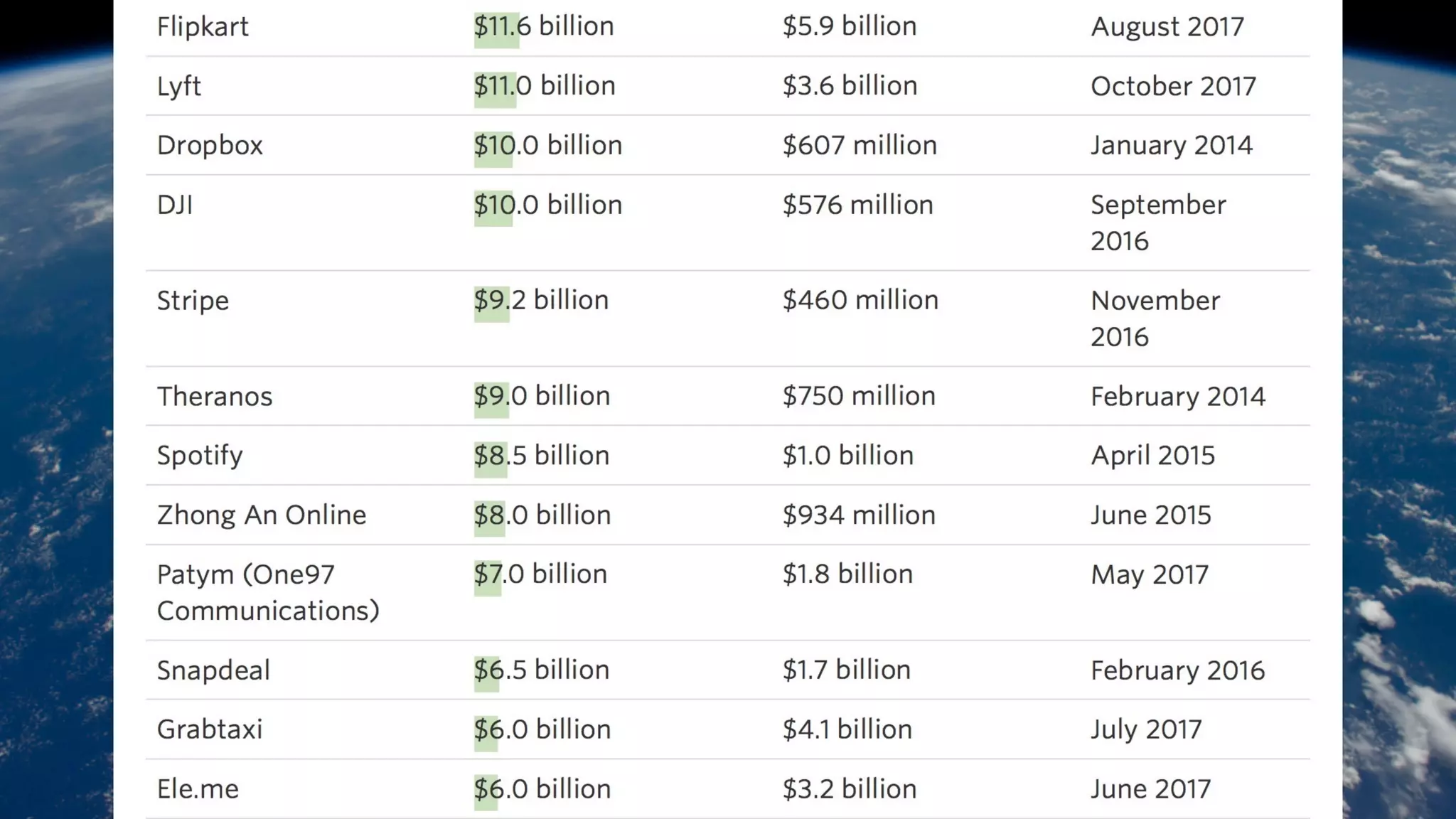This screenshot has height=819, width=1456.
Task: Click the Stripe company name
Action: tap(193, 301)
